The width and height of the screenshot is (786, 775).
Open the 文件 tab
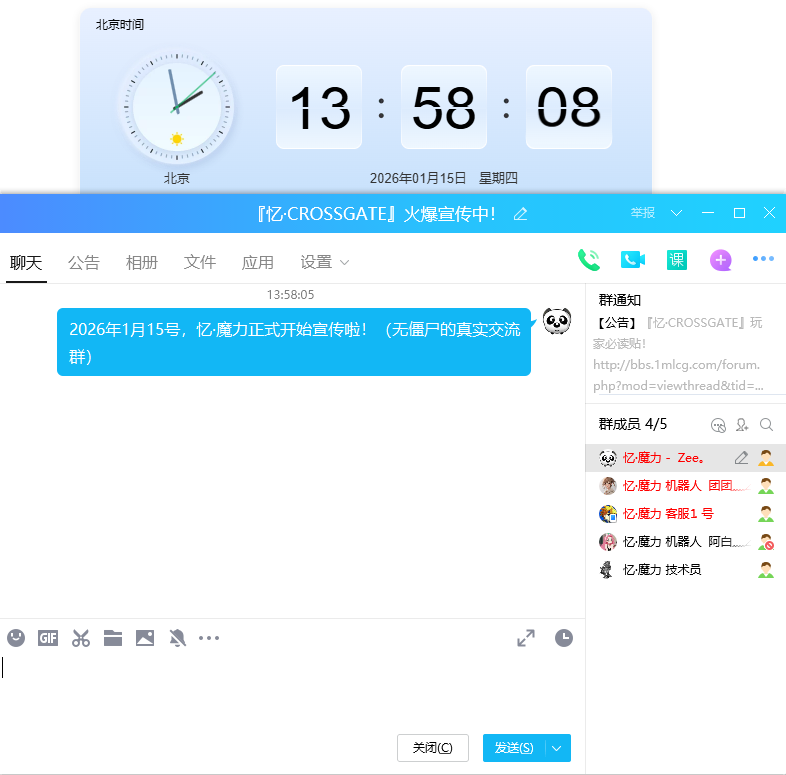(200, 262)
